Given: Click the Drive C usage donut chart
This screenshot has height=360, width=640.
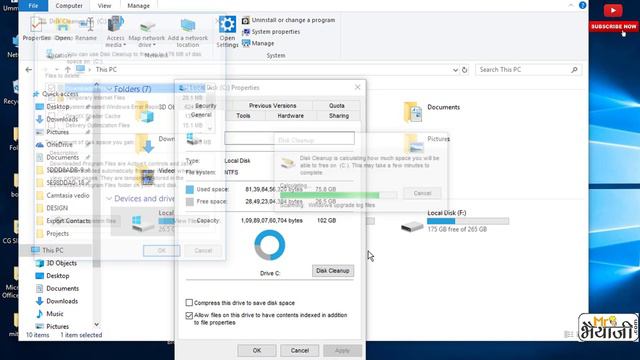Looking at the screenshot, I should tap(270, 245).
